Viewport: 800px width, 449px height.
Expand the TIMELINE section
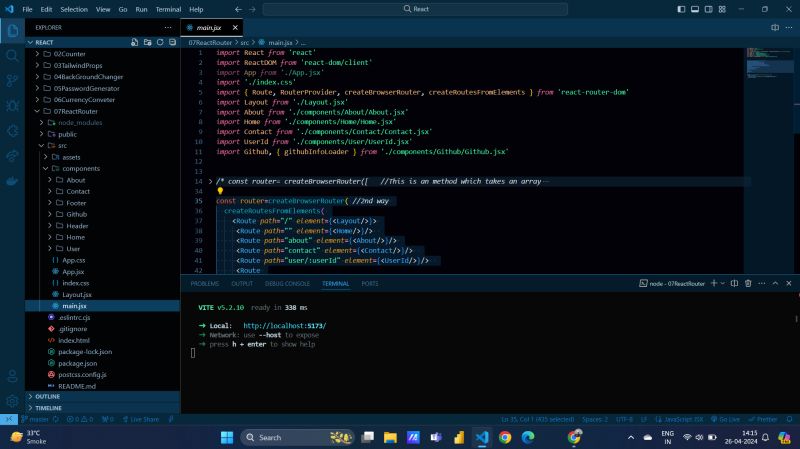(x=102, y=408)
